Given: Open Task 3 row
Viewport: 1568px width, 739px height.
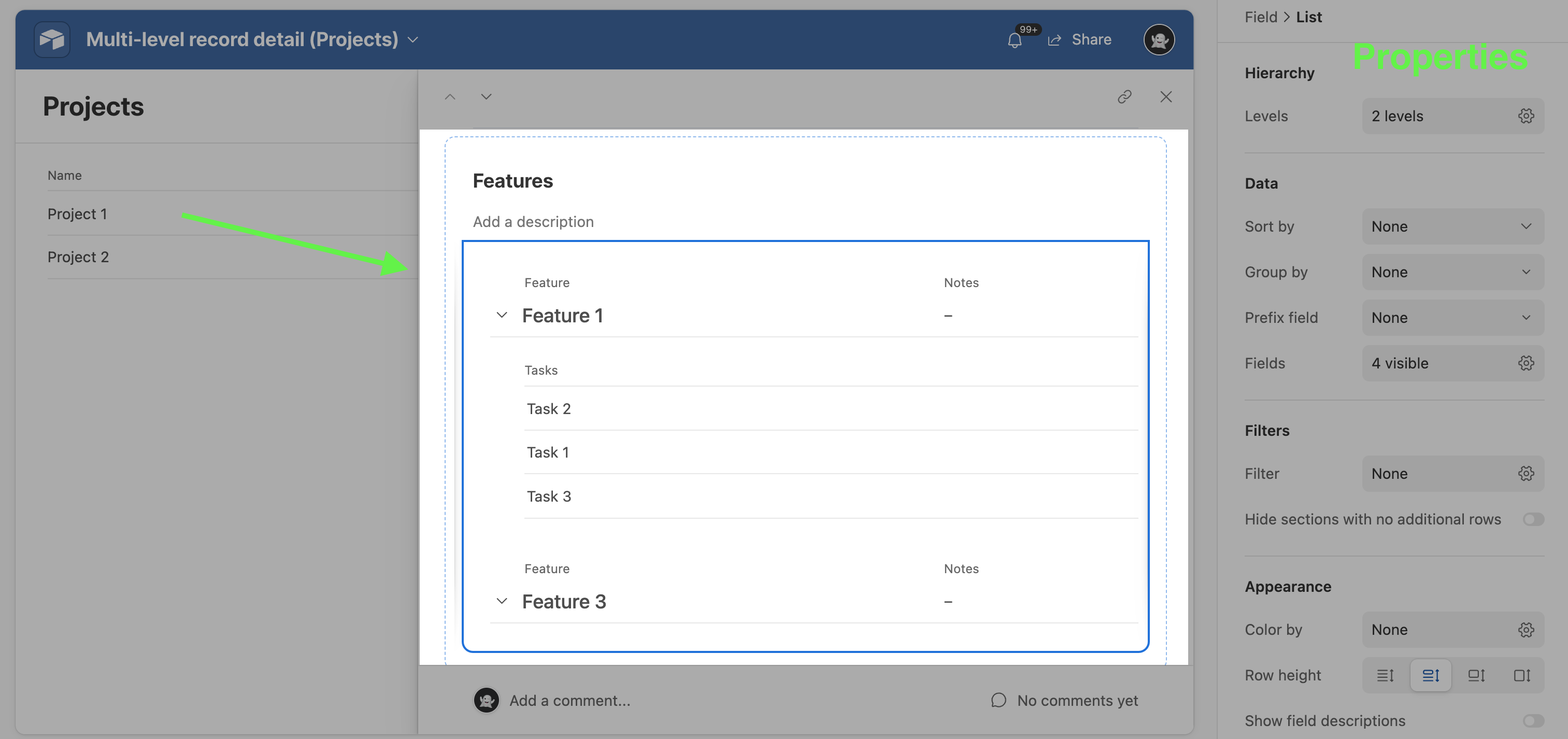Looking at the screenshot, I should click(x=831, y=496).
